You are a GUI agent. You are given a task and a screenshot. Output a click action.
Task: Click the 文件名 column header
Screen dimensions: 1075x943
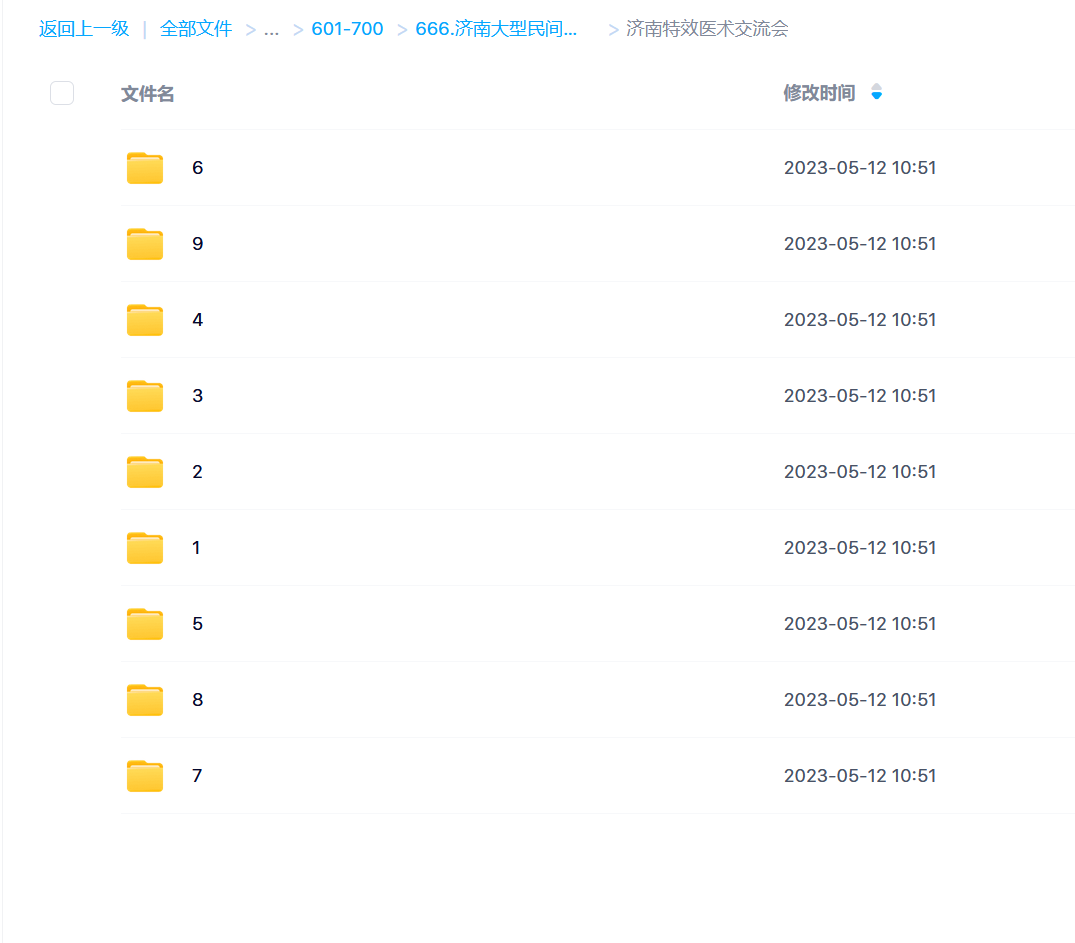coord(147,93)
